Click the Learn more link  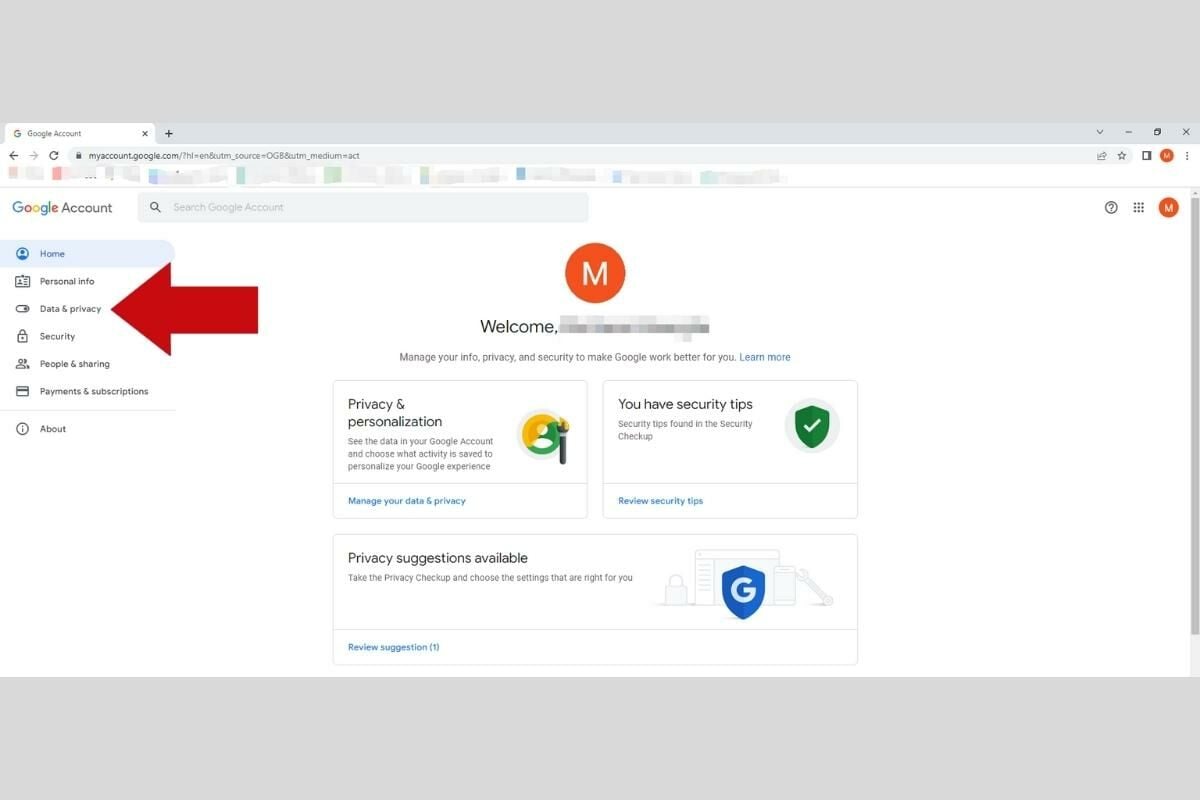764,357
